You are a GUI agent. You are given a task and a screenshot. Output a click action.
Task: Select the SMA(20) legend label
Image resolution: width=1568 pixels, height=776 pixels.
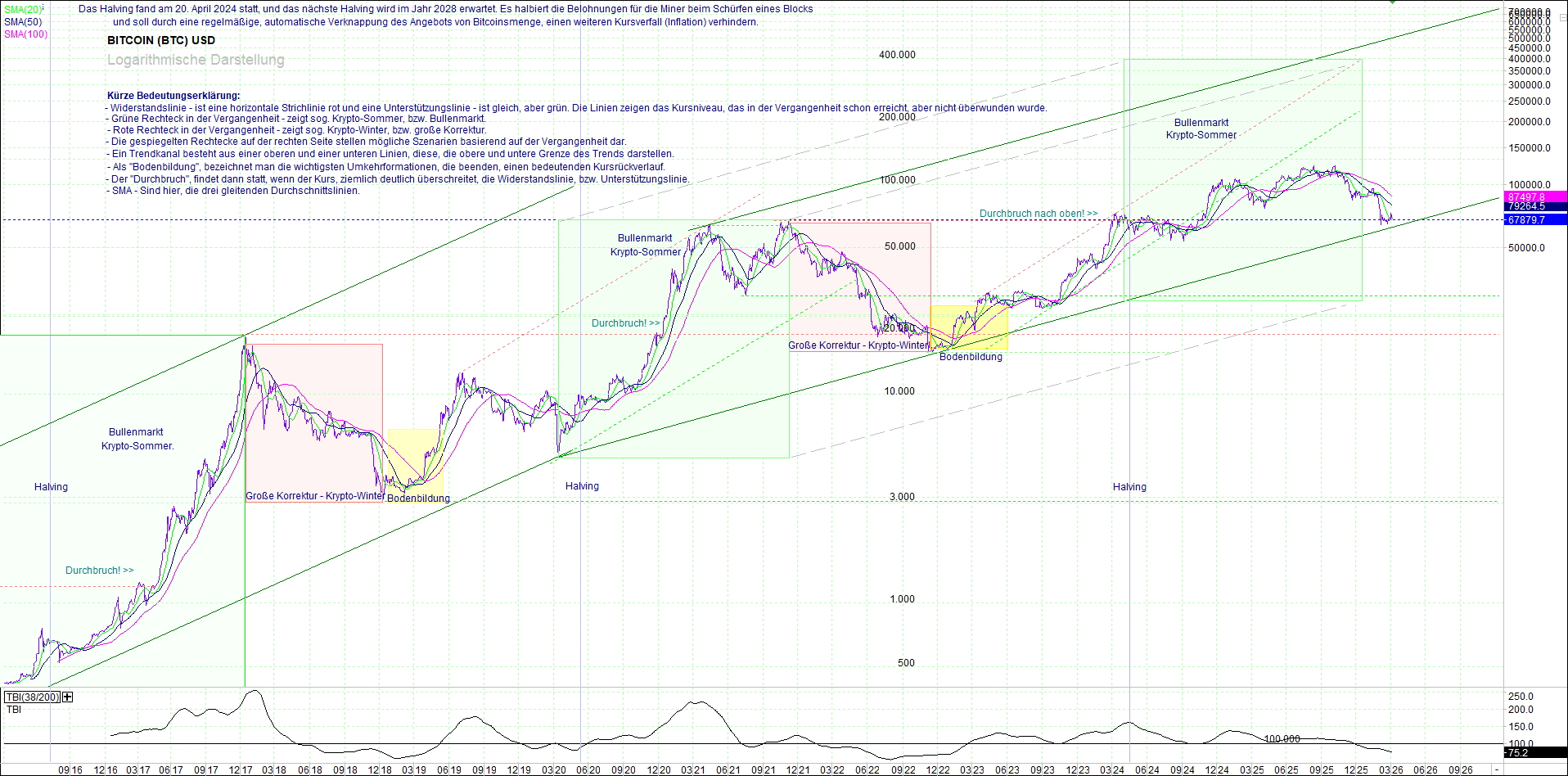[22, 10]
